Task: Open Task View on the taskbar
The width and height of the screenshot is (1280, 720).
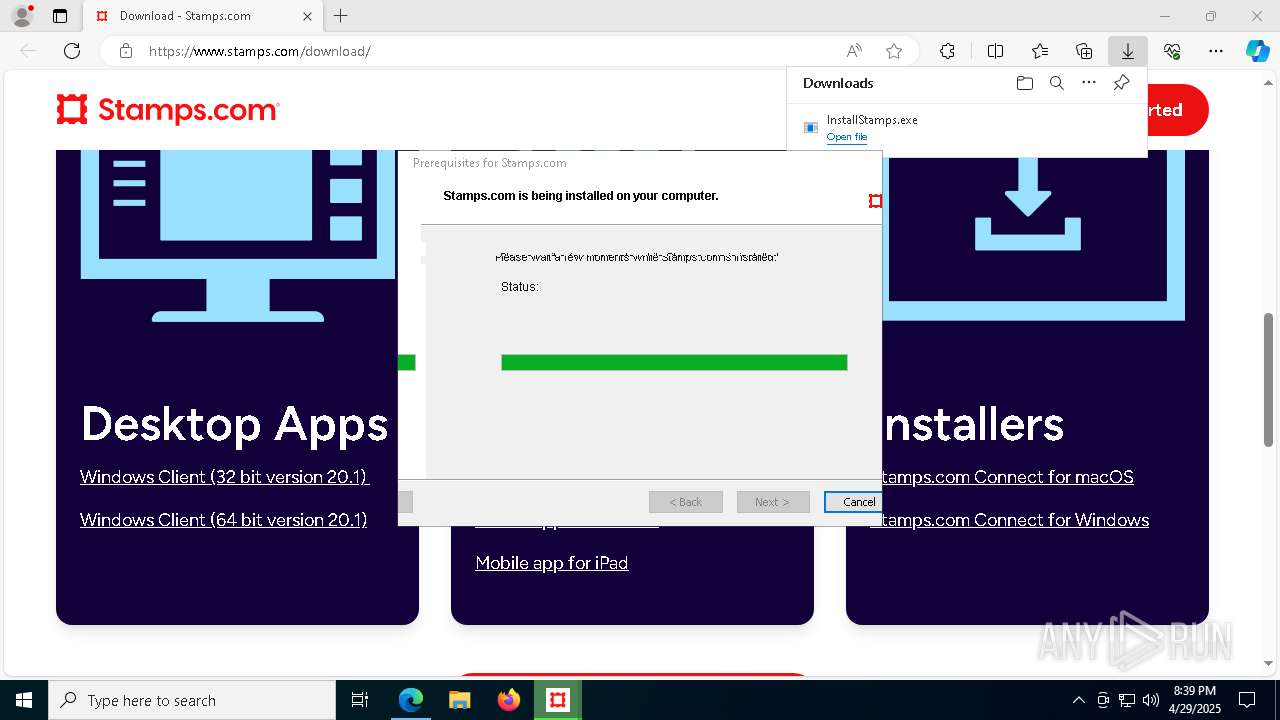Action: (360, 700)
